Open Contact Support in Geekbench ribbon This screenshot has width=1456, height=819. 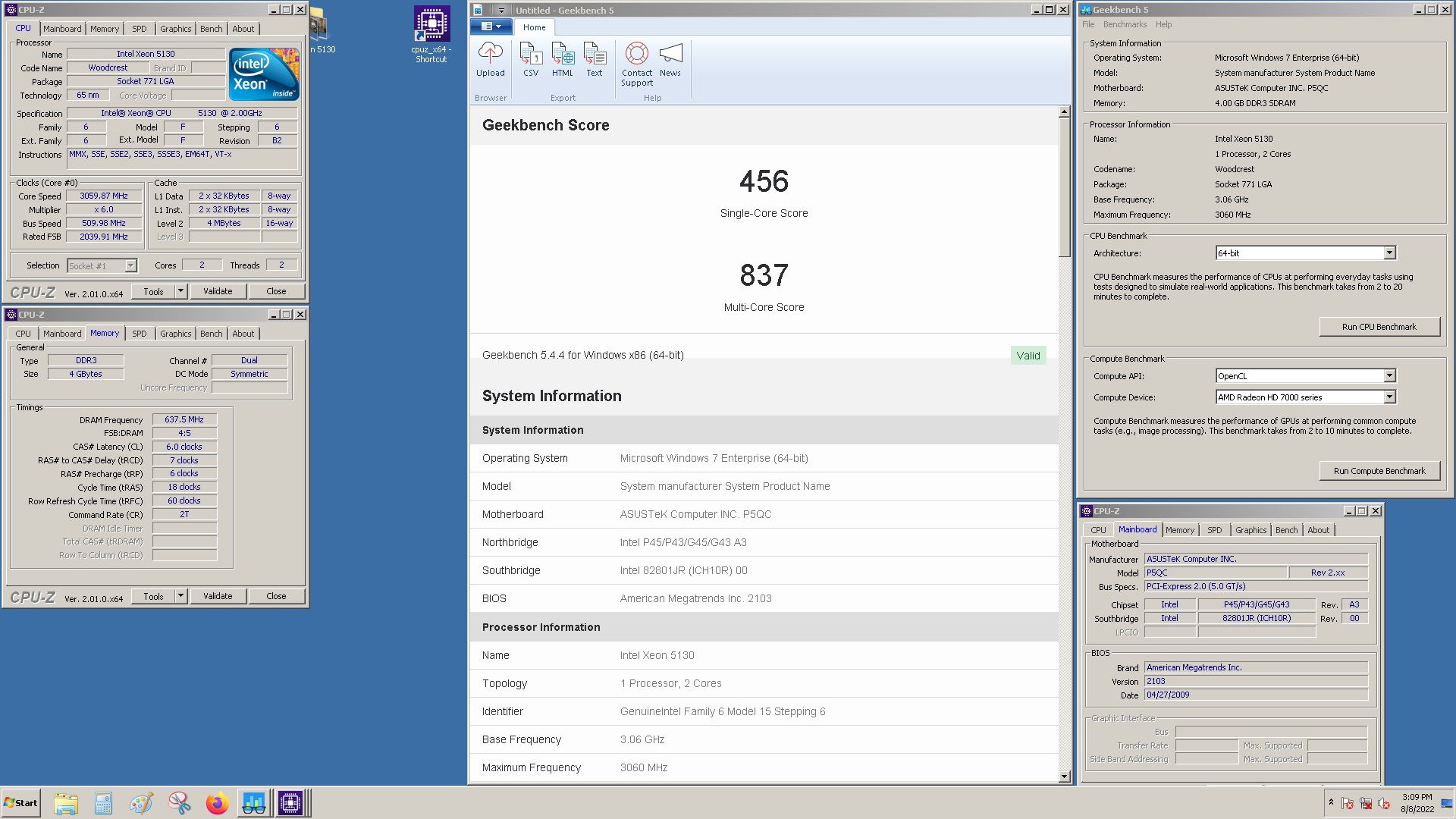point(637,64)
